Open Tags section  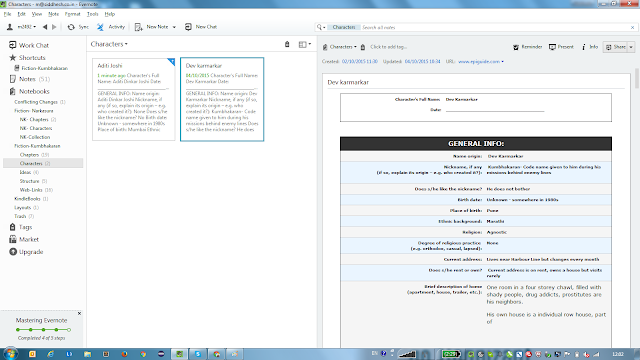click(x=20, y=227)
